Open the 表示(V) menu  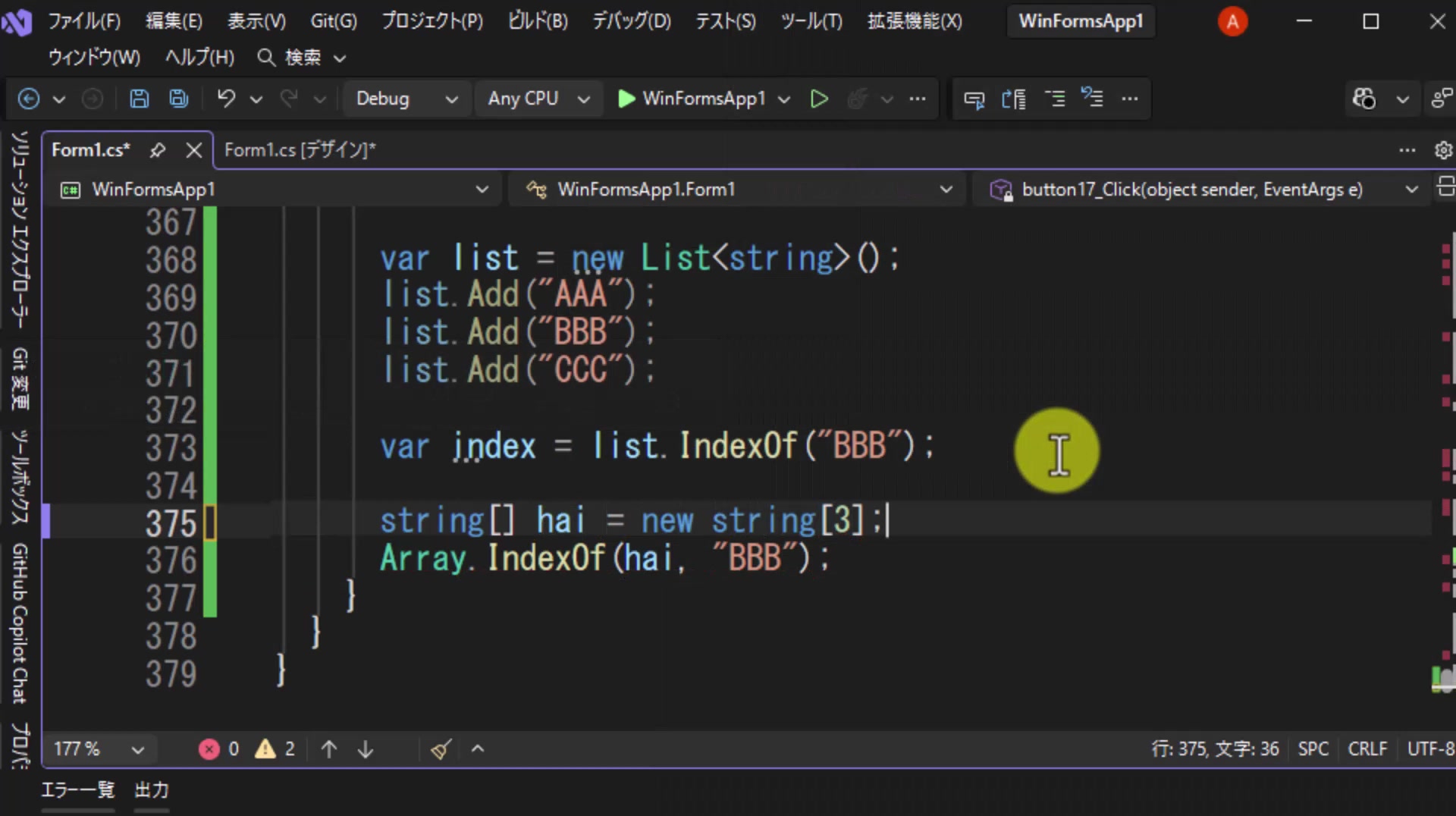coord(256,21)
